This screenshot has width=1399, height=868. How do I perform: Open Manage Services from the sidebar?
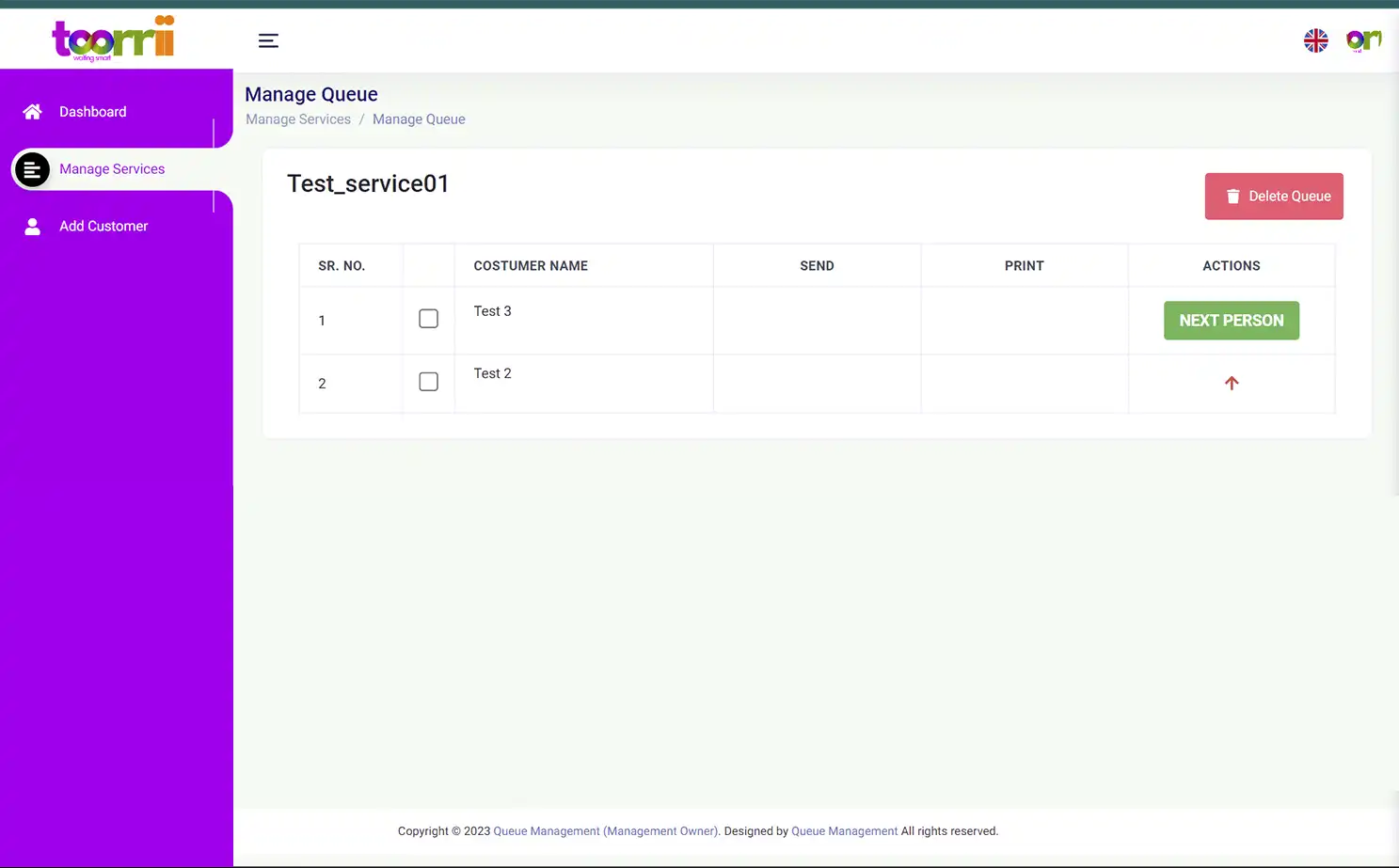tap(111, 169)
